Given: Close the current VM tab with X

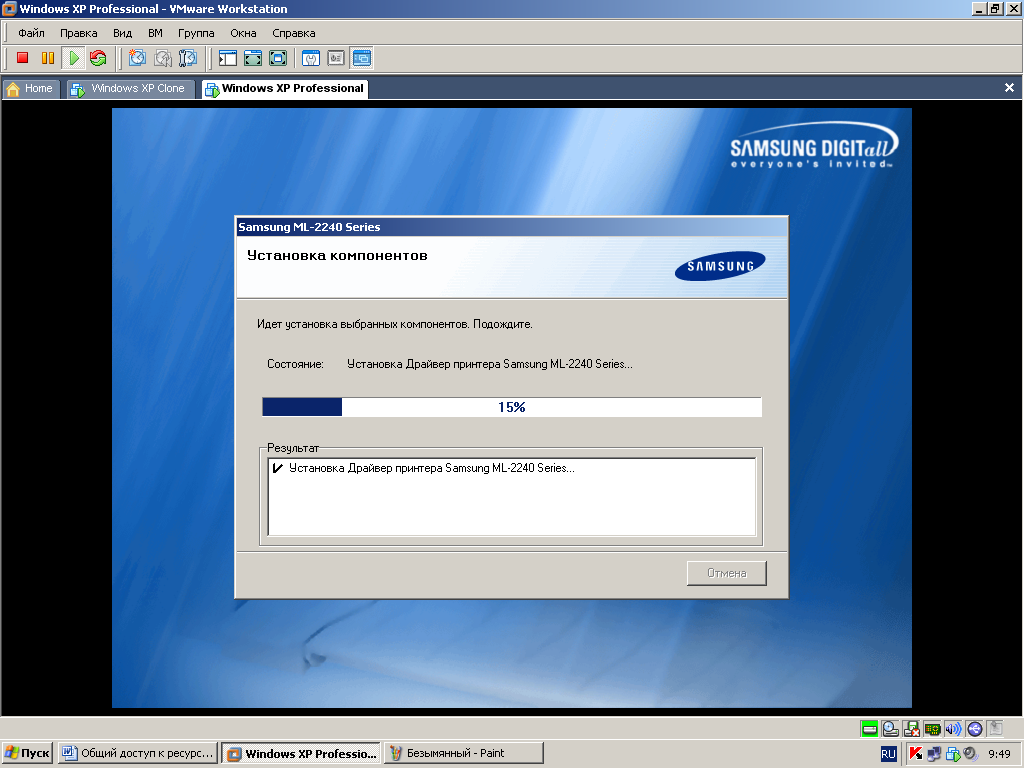Looking at the screenshot, I should point(1009,88).
